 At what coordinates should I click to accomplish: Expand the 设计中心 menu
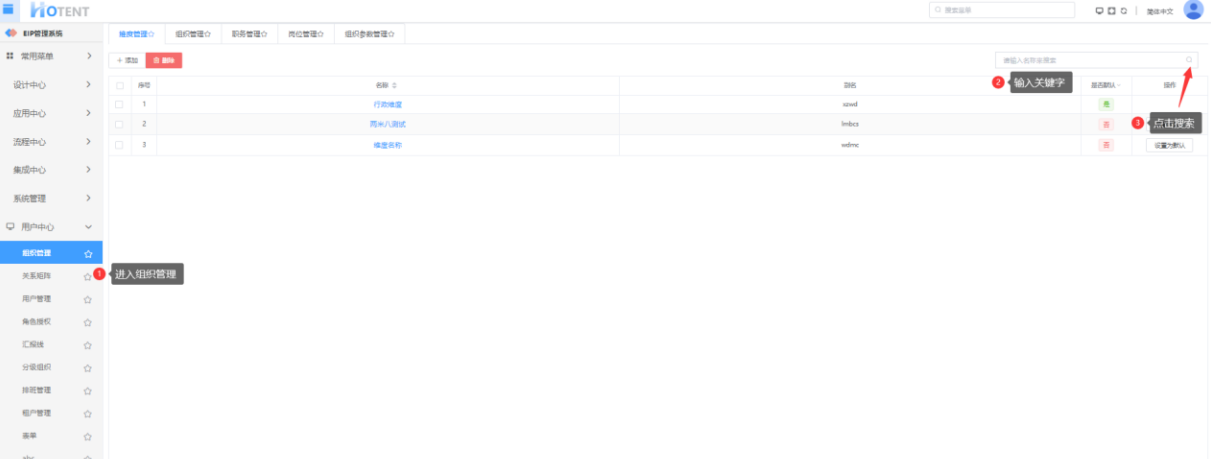tap(51, 85)
